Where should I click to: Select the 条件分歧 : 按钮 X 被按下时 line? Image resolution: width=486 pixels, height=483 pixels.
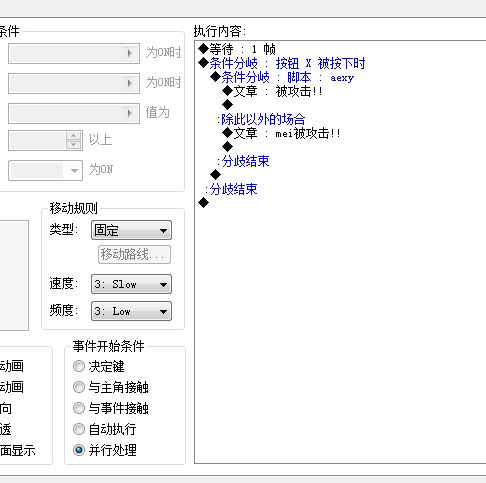coord(282,63)
